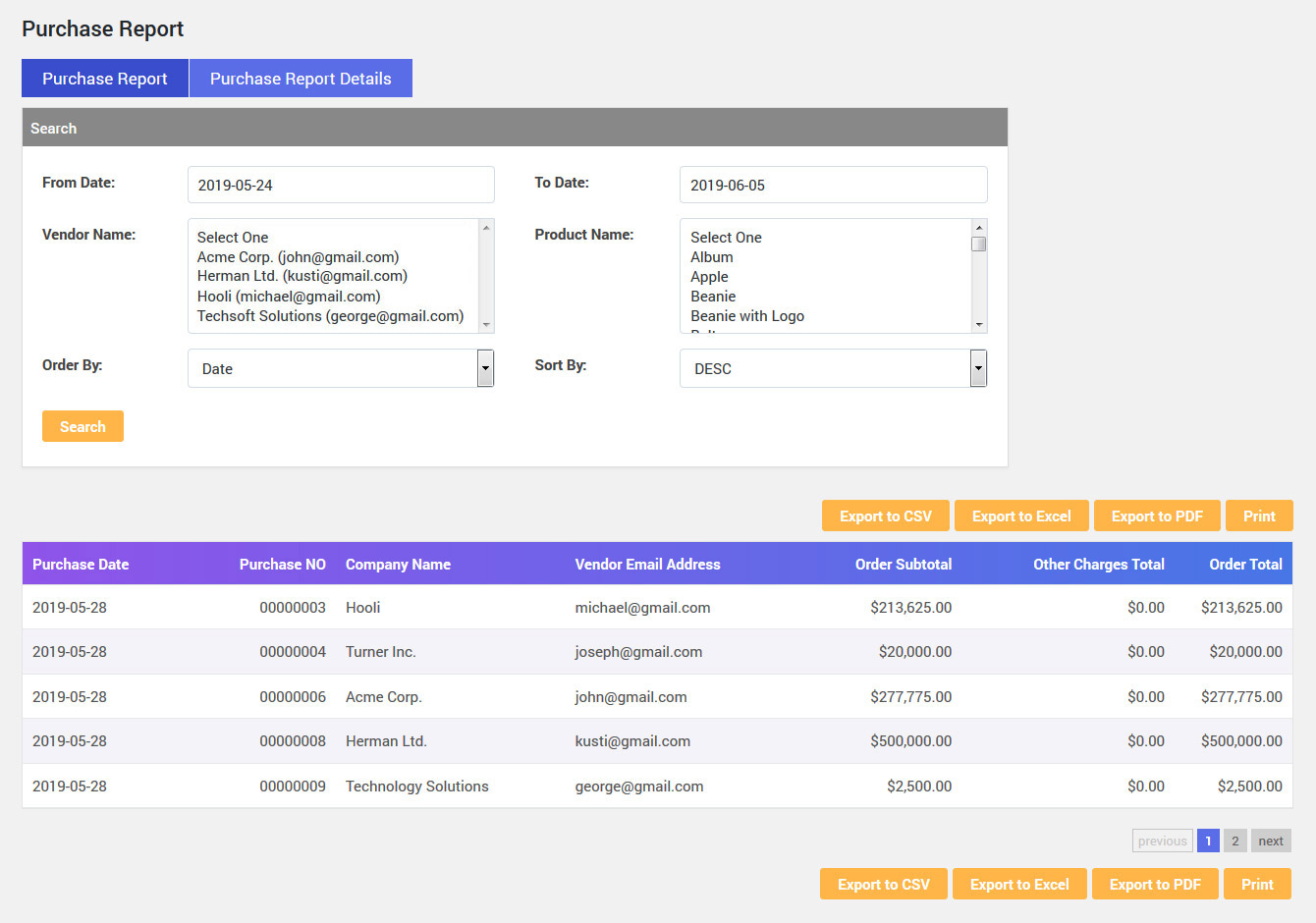The height and width of the screenshot is (923, 1316).
Task: Click the next pagination link
Action: (1271, 842)
